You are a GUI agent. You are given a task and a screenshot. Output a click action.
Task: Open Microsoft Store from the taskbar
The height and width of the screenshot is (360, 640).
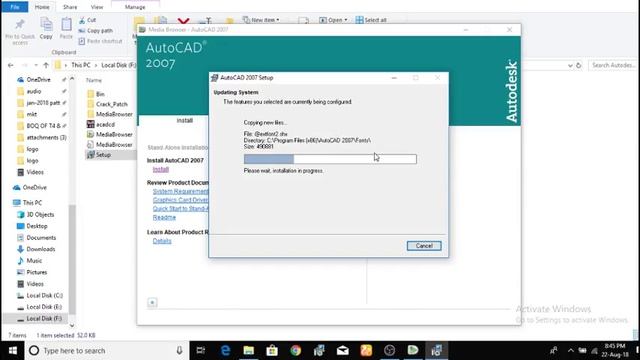[x=272, y=351]
